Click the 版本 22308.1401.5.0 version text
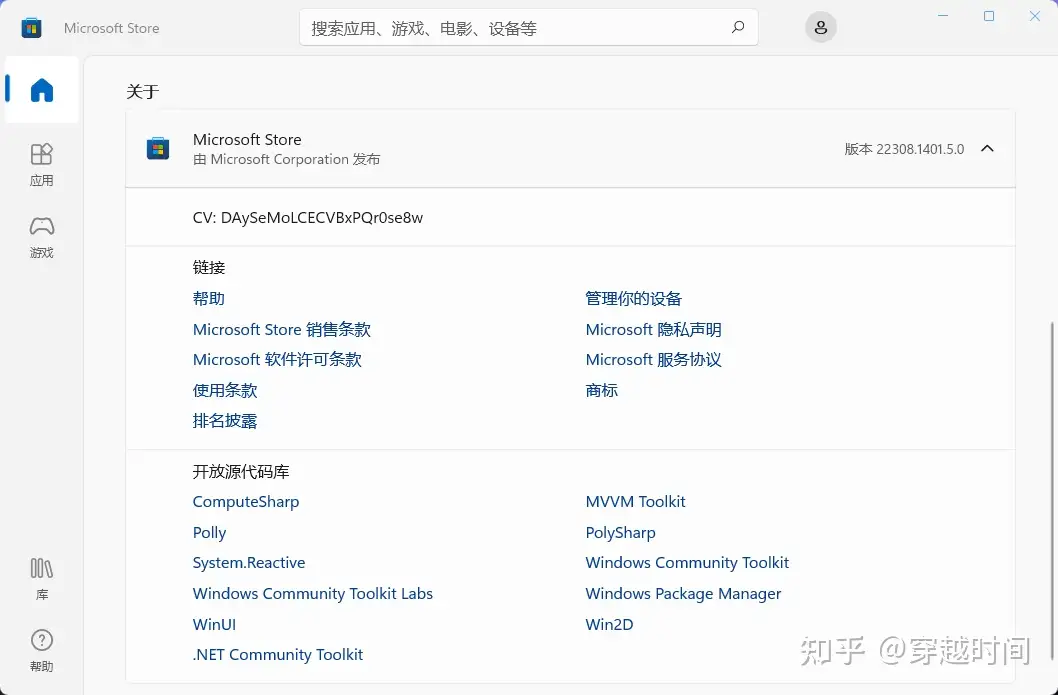The height and width of the screenshot is (695, 1058). (x=904, y=149)
